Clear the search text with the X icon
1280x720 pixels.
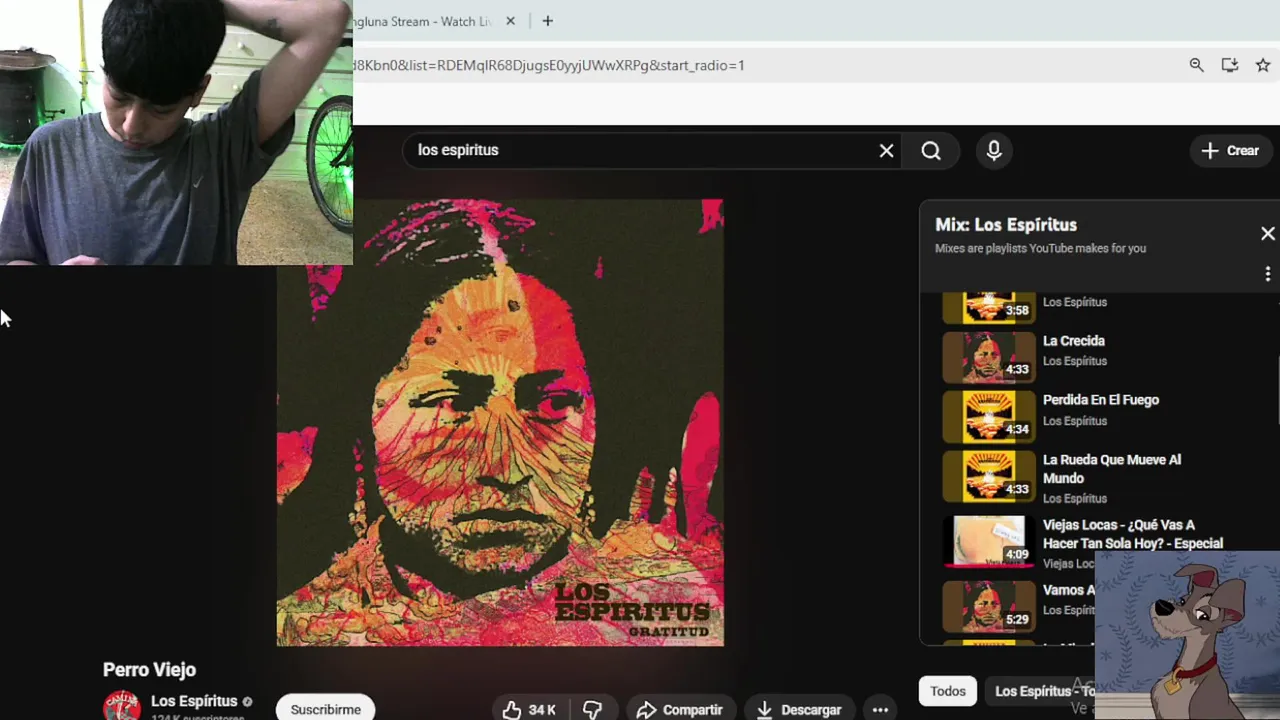click(886, 150)
